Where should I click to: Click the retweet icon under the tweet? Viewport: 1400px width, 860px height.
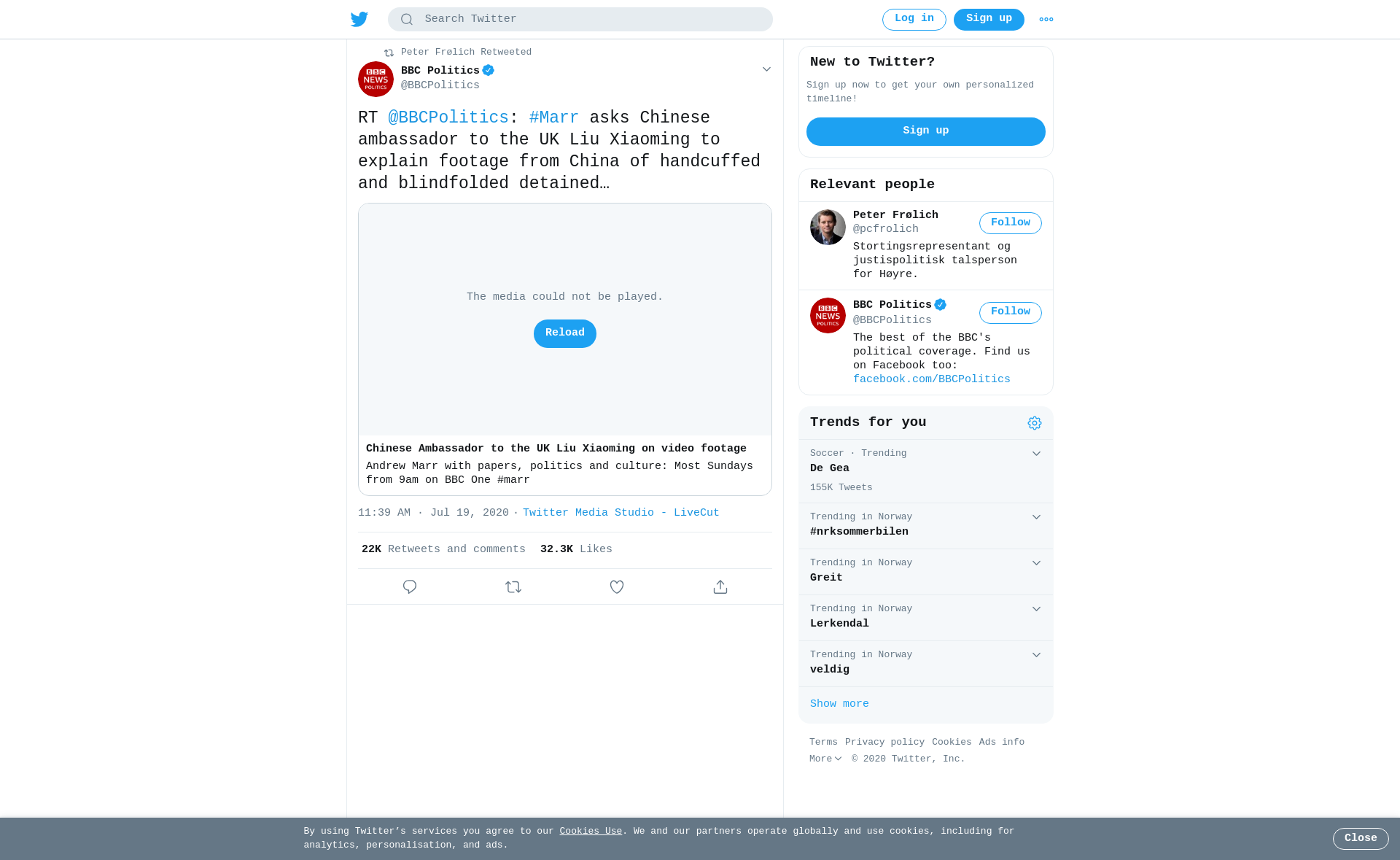513,586
